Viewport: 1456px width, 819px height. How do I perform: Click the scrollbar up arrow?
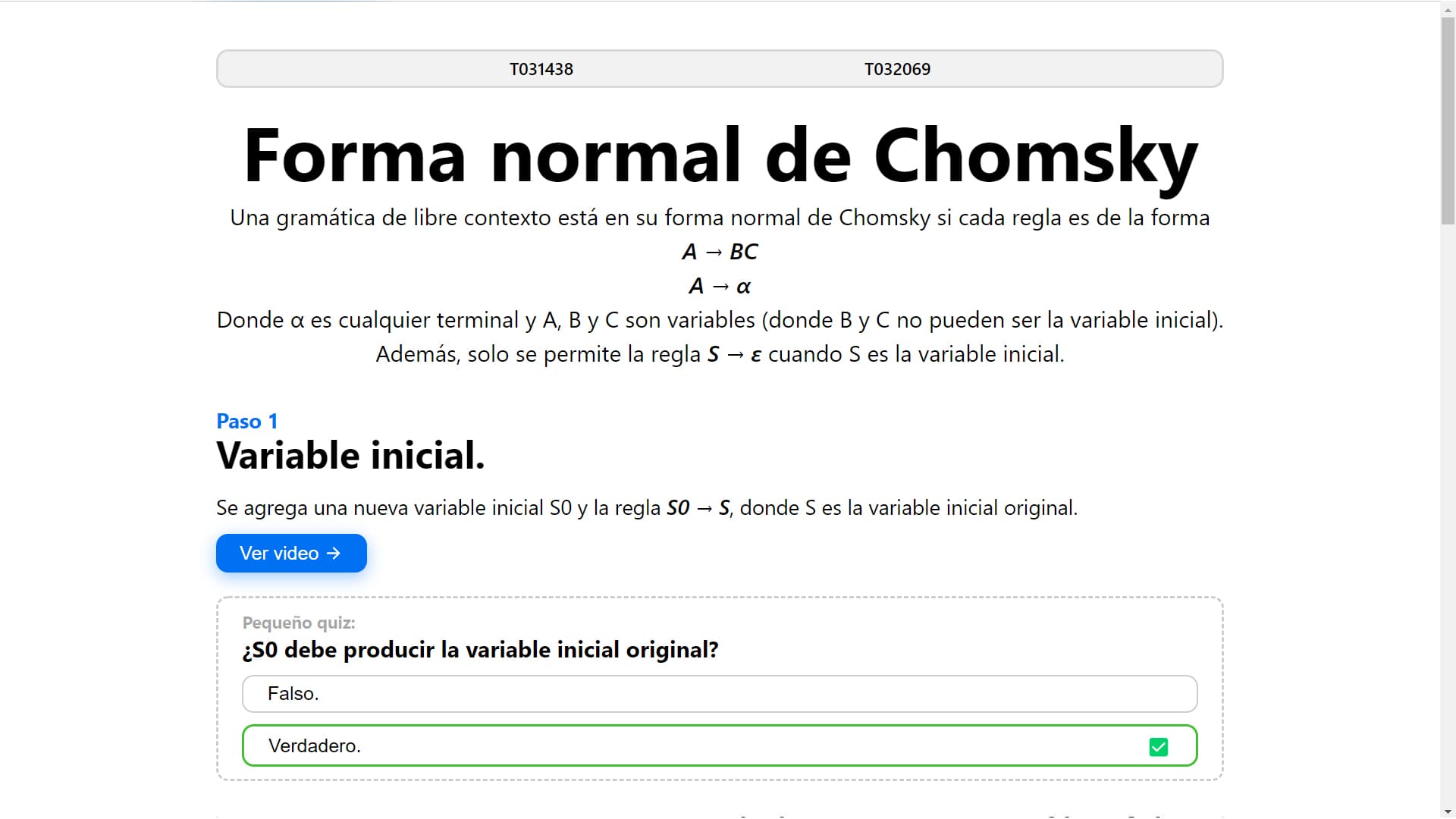pos(1448,8)
